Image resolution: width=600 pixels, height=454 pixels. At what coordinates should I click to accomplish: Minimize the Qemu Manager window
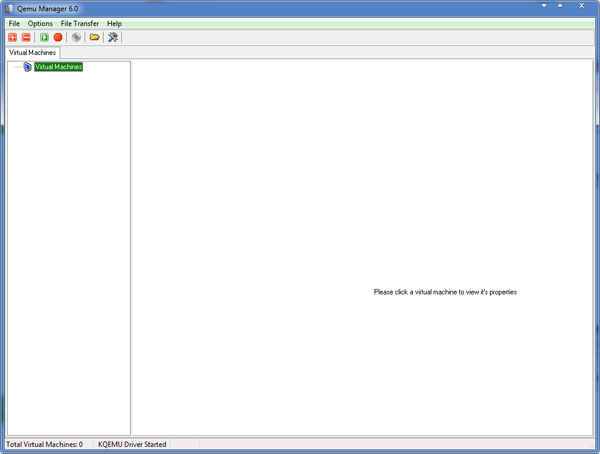pyautogui.click(x=544, y=6)
